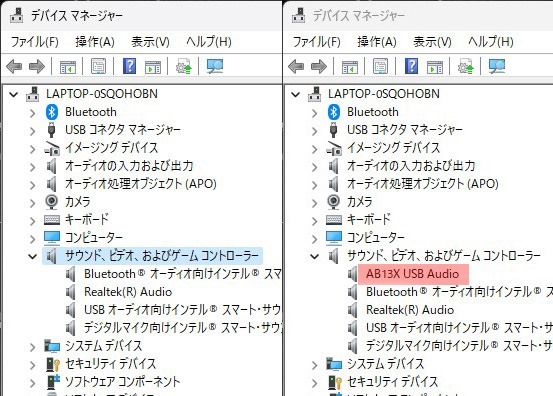Expand カメラ node in right window
Image resolution: width=553 pixels, height=396 pixels.
(x=315, y=203)
